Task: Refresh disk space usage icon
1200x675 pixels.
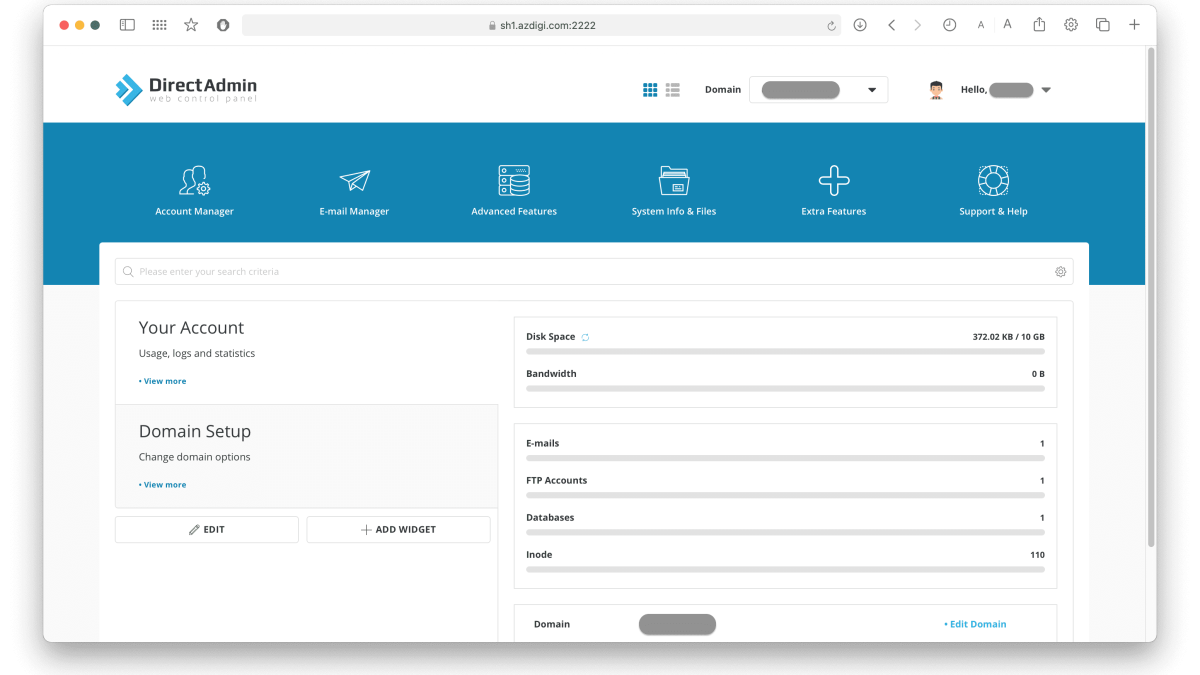Action: click(586, 337)
